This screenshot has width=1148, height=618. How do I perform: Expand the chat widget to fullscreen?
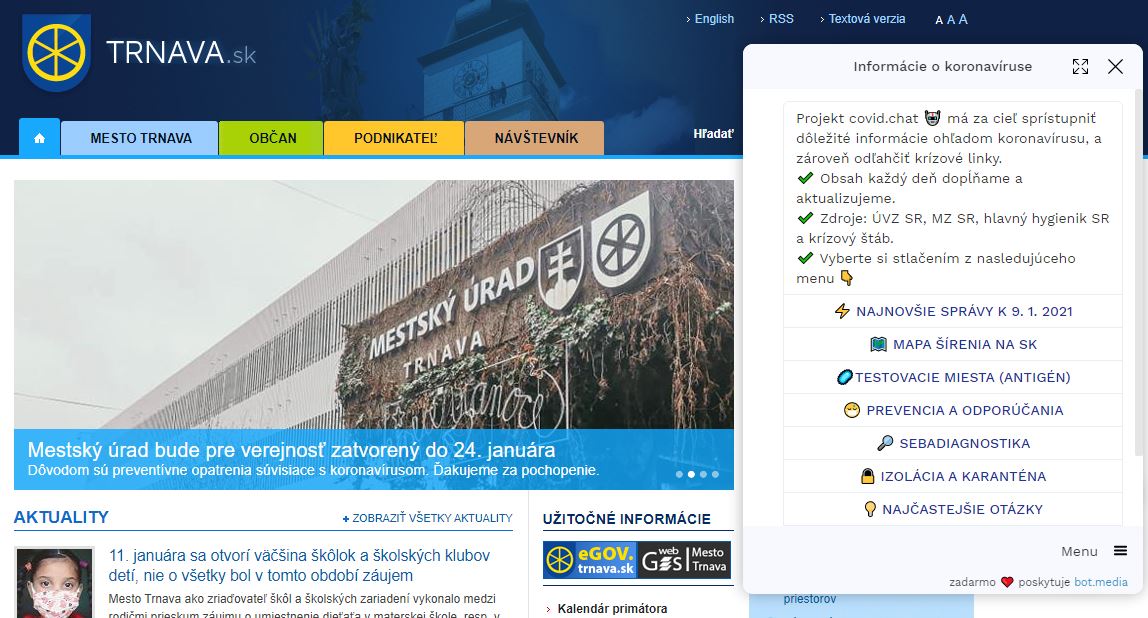pyautogui.click(x=1080, y=66)
